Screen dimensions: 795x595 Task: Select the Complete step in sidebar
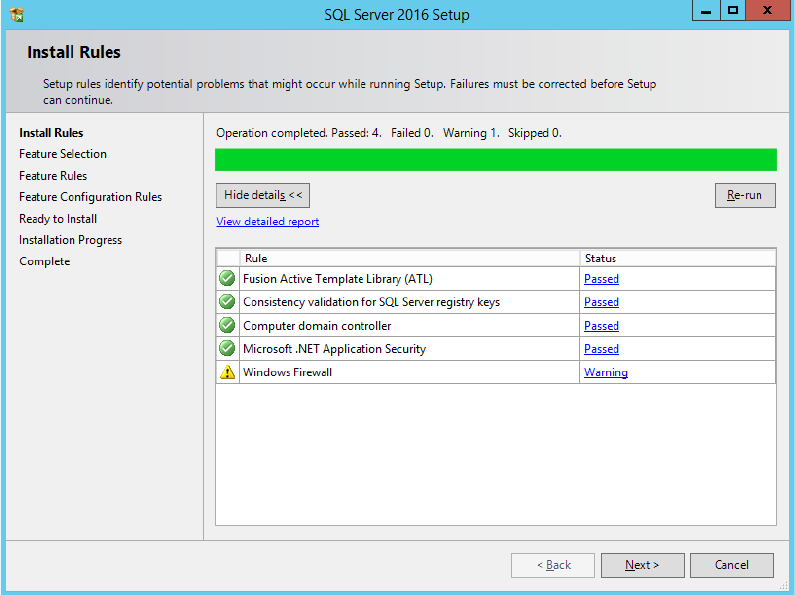45,262
